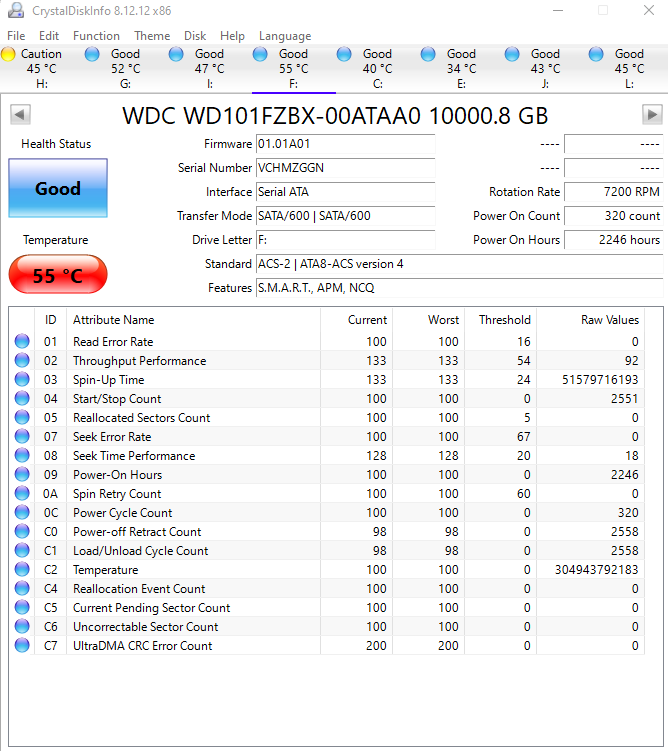Click the CrystalDiskInfo app icon in title bar

pyautogui.click(x=16, y=10)
